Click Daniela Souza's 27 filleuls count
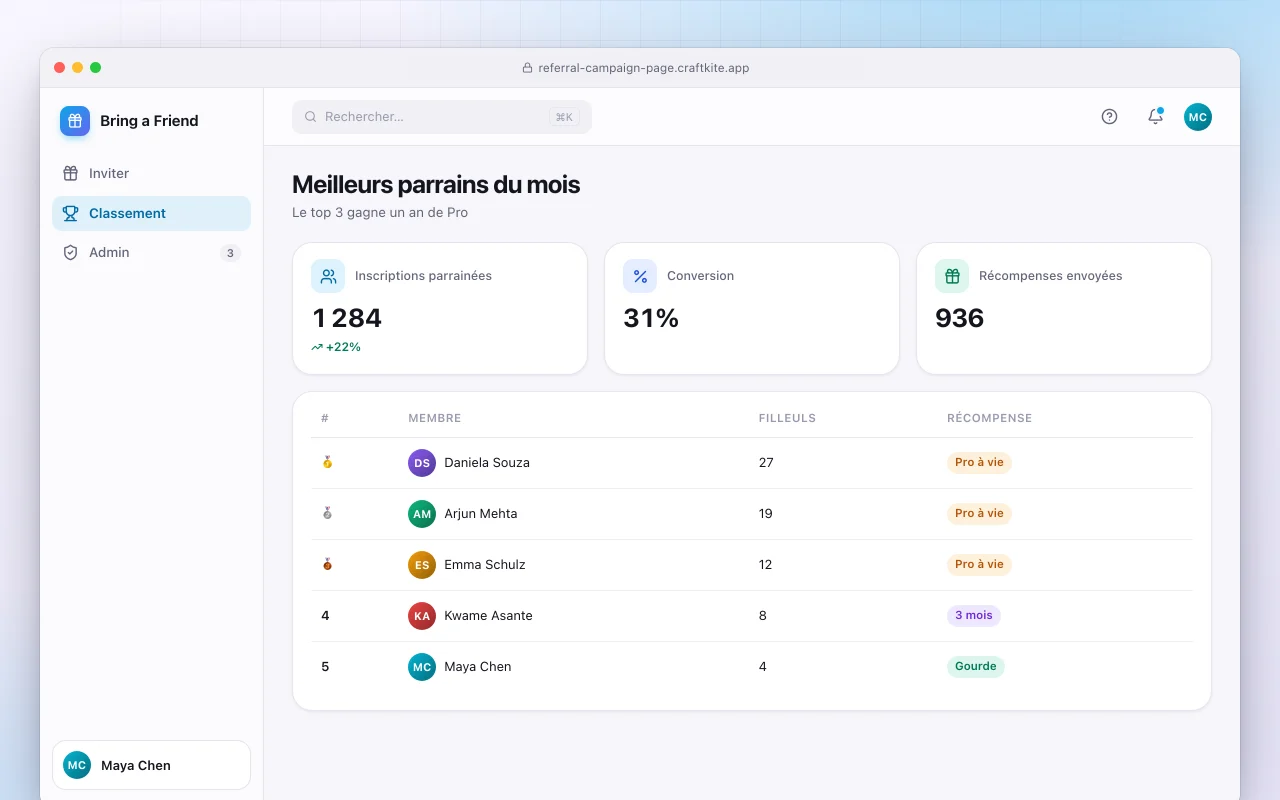The image size is (1280, 800). coord(766,463)
